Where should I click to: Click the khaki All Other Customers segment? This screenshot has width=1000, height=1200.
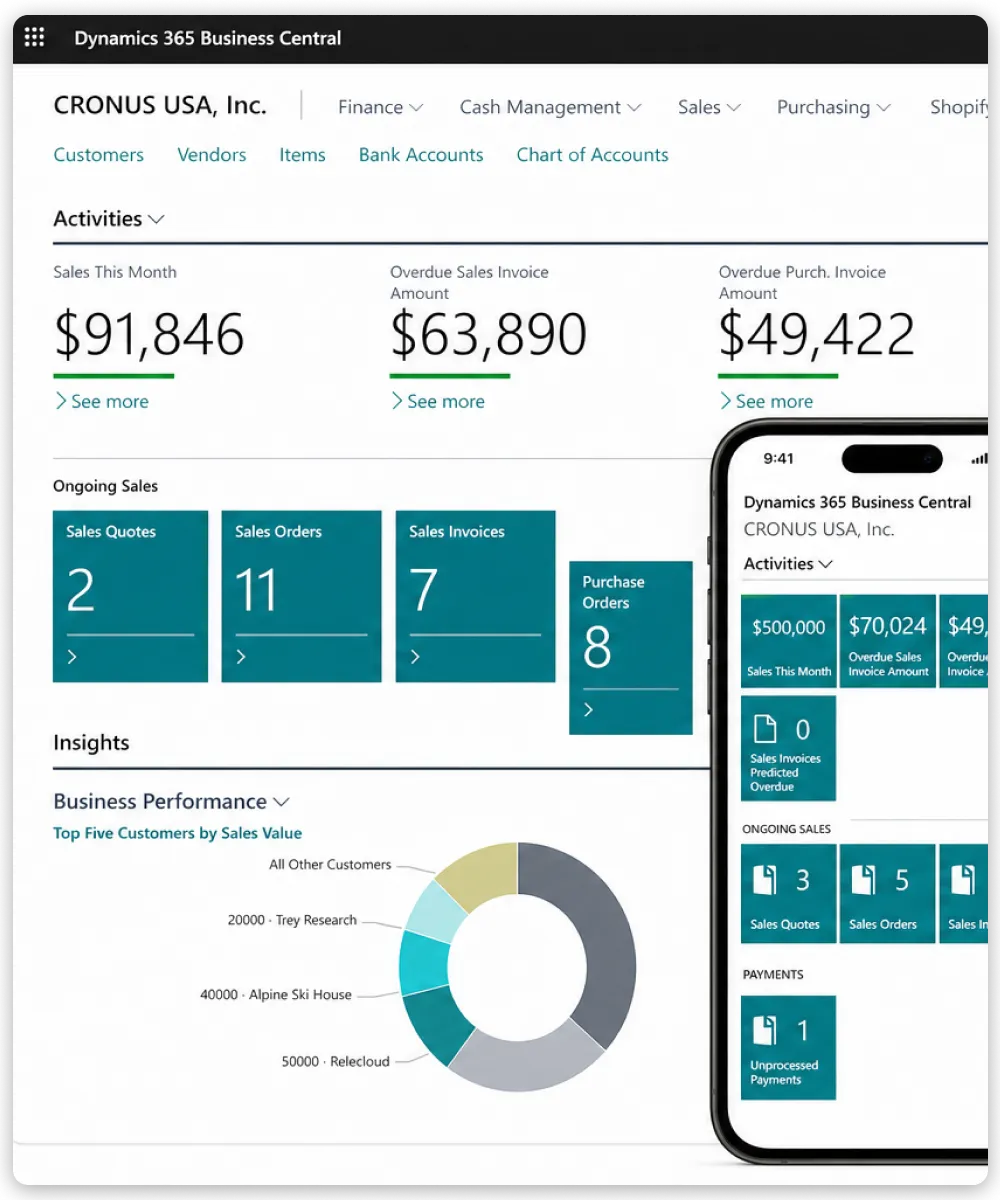(483, 871)
